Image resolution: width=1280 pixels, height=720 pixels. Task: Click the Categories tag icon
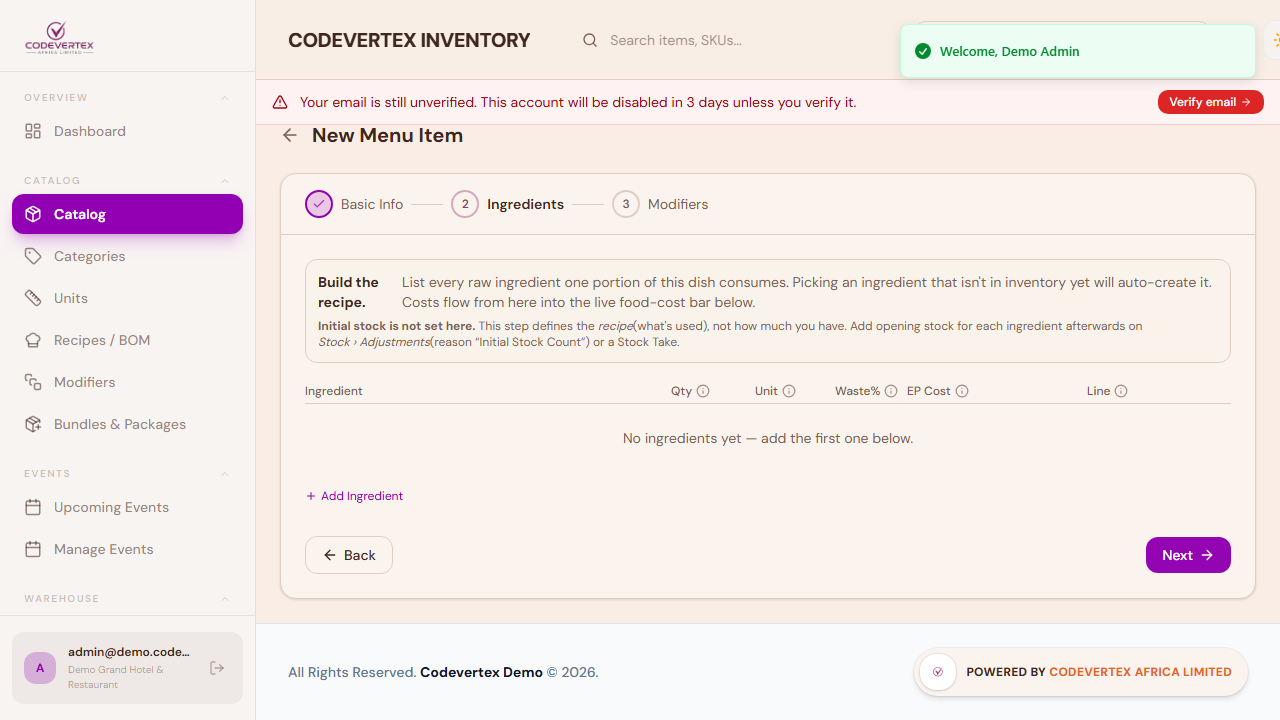[x=33, y=256]
